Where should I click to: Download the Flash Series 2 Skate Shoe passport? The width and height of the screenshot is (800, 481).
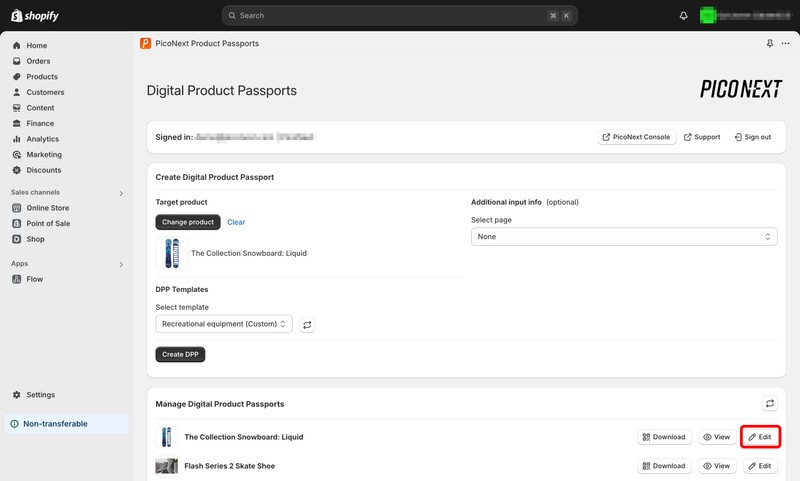[664, 466]
